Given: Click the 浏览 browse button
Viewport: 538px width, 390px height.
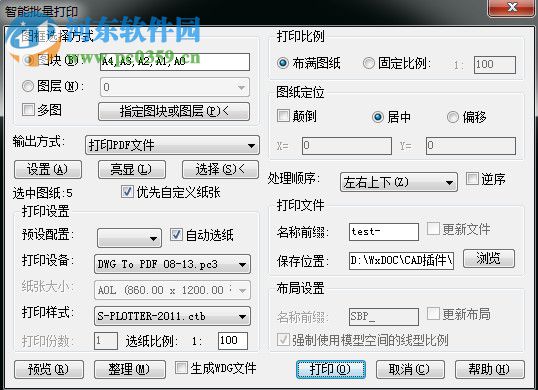Looking at the screenshot, I should point(489,258).
